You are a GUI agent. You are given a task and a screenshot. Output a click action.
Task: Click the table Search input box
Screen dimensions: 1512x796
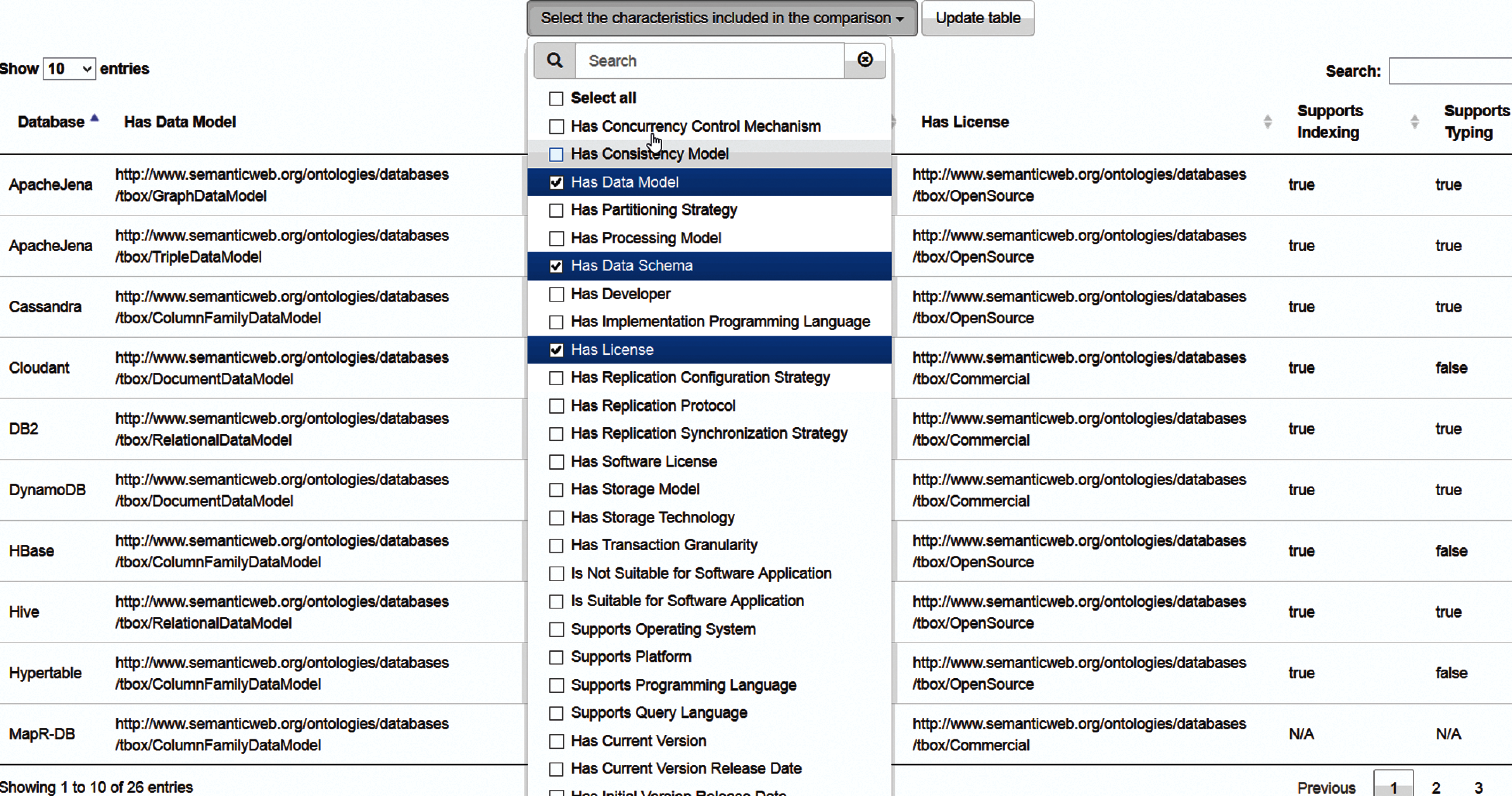coord(1449,72)
